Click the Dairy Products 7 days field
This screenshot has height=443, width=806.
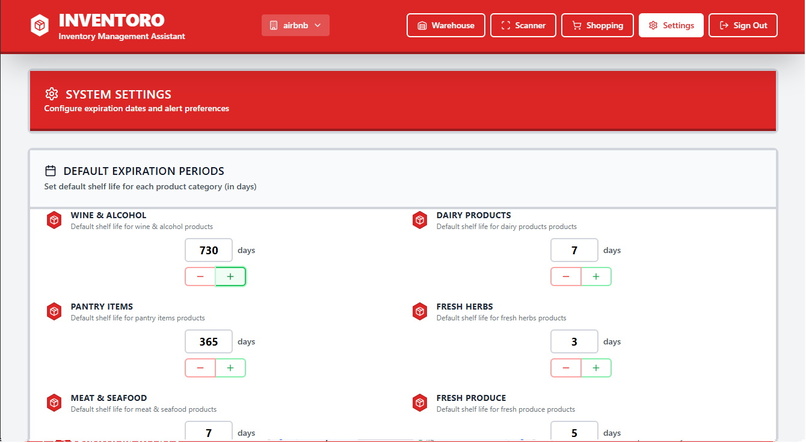(574, 250)
